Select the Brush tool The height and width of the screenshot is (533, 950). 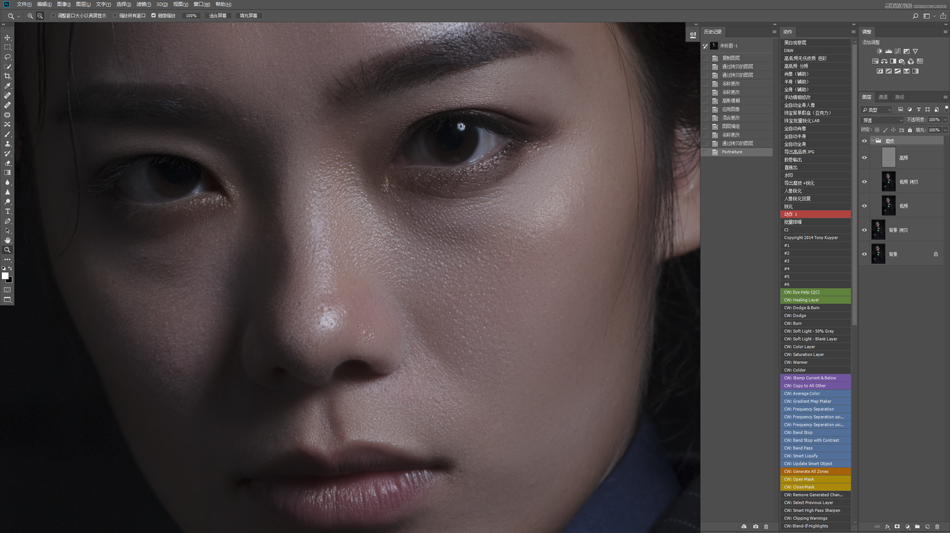click(7, 134)
